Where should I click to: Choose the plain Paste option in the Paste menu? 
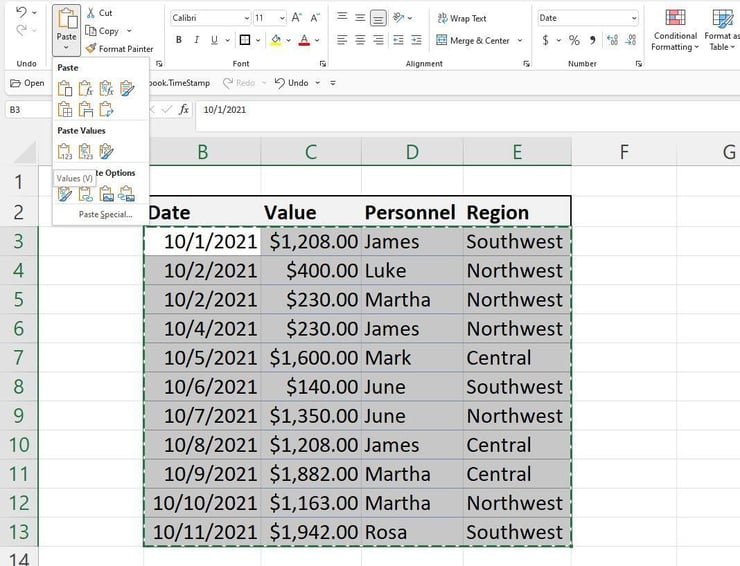pyautogui.click(x=65, y=88)
